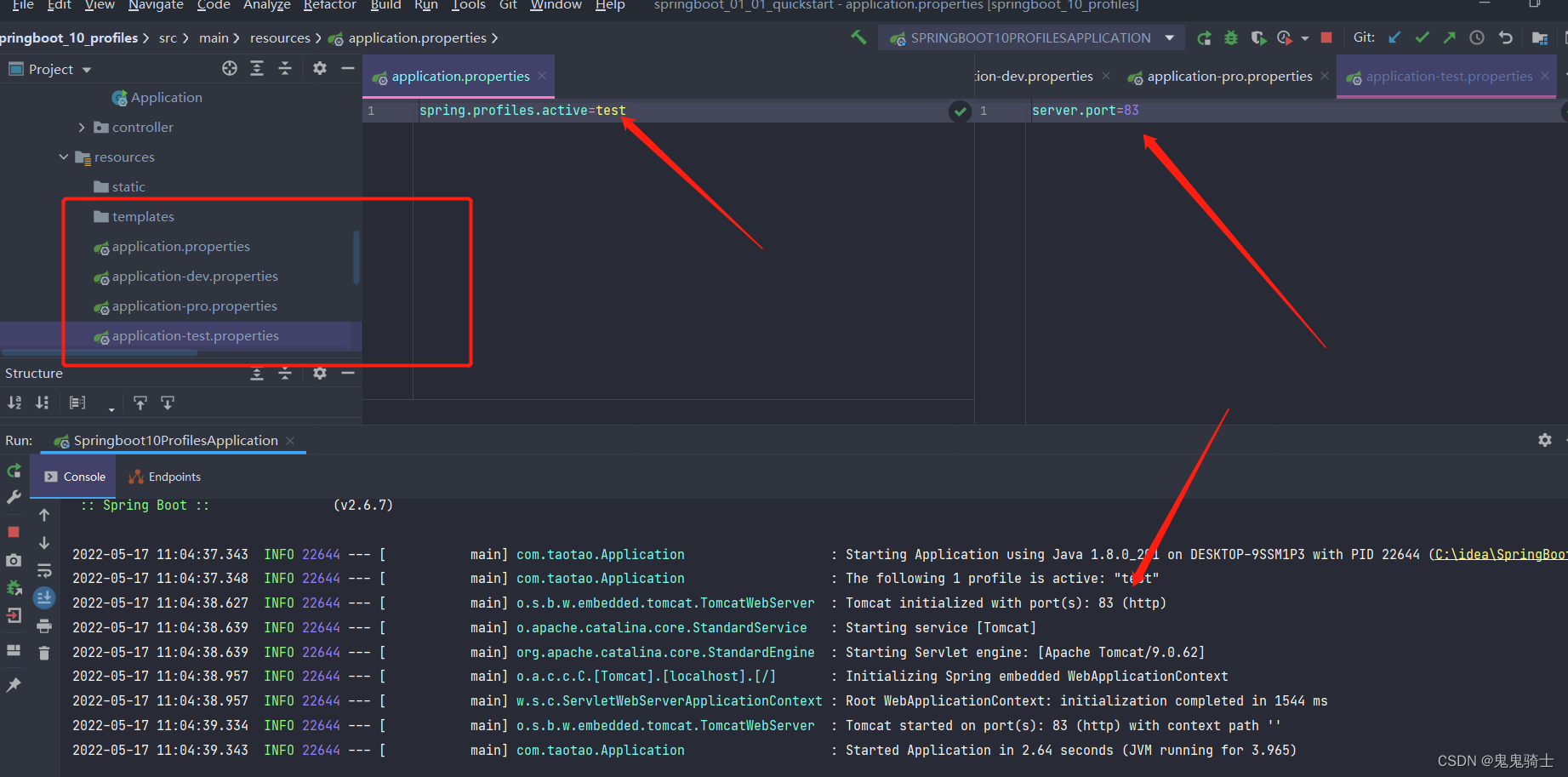This screenshot has width=1568, height=777.
Task: Close the Springboot10ProfilesApplication run tab
Action: tap(290, 440)
